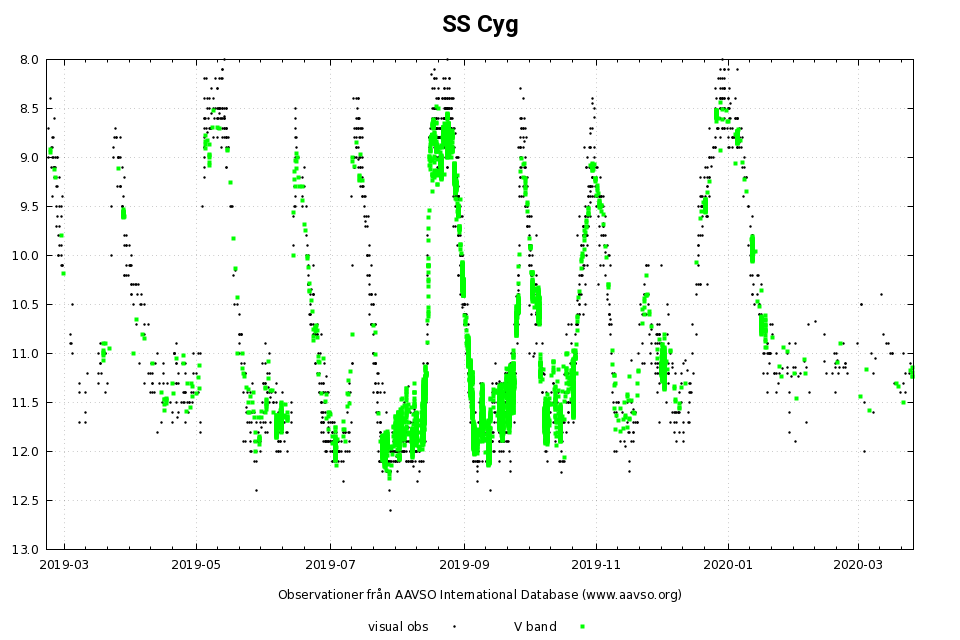
Task: Click the 13.0 magnitude y-axis label
Action: coord(25,549)
